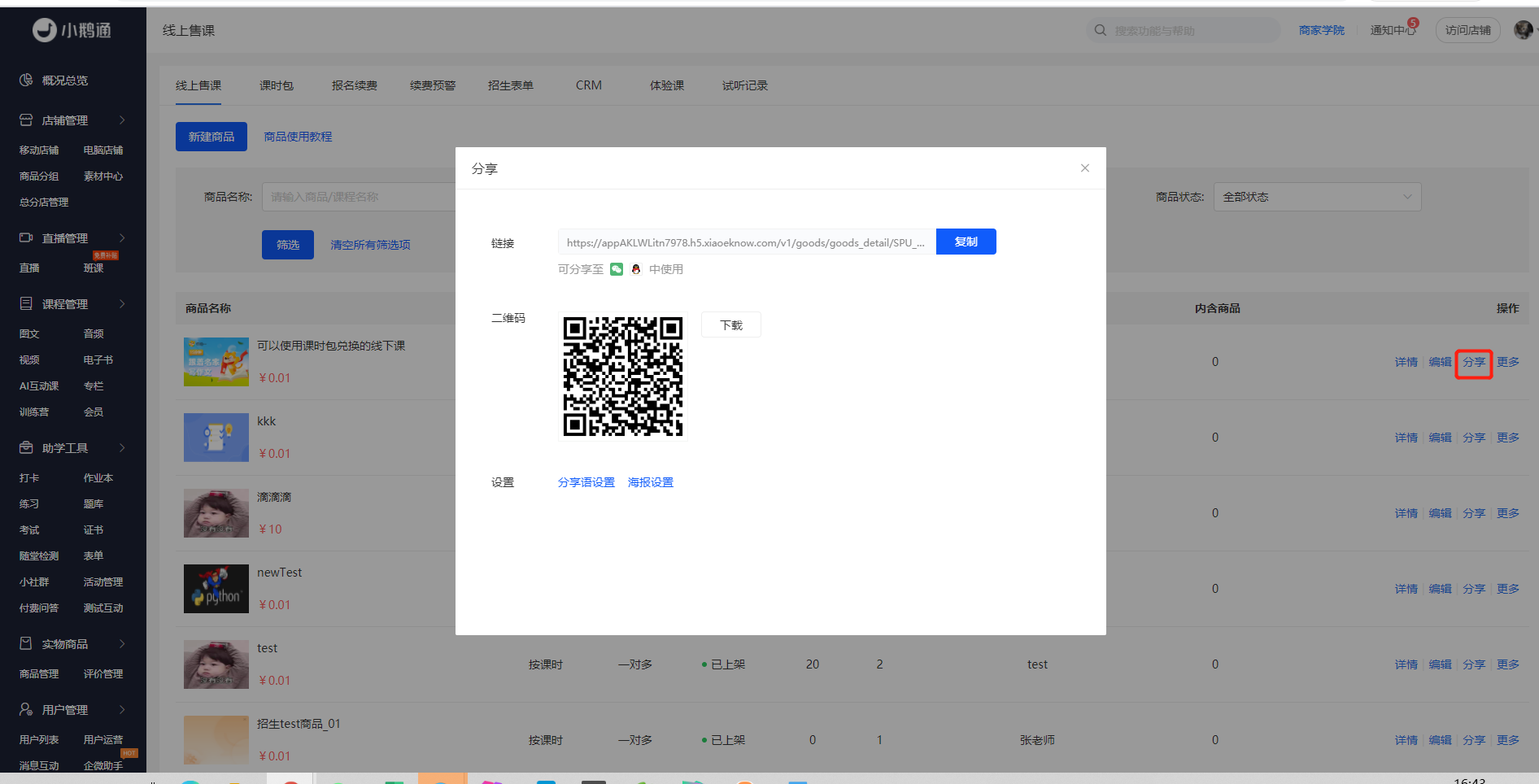Open 总分店管理 in sidebar
Viewport: 1539px width, 784px height.
click(x=44, y=202)
